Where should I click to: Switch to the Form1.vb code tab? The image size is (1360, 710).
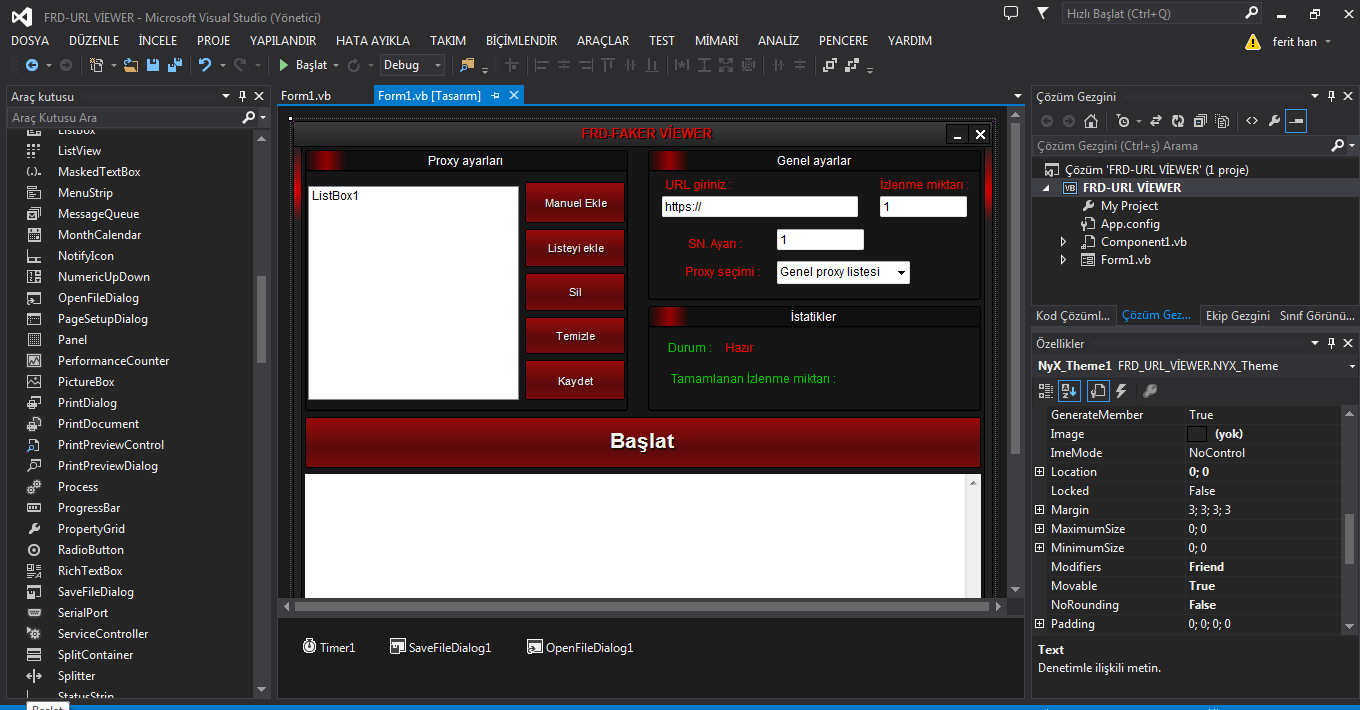[306, 96]
